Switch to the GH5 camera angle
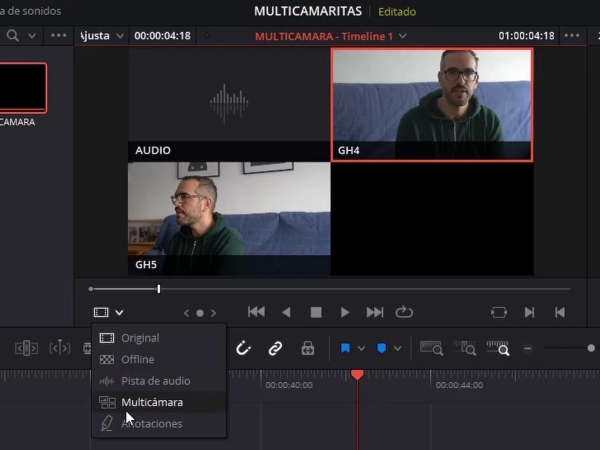This screenshot has height=450, width=600. click(x=229, y=218)
